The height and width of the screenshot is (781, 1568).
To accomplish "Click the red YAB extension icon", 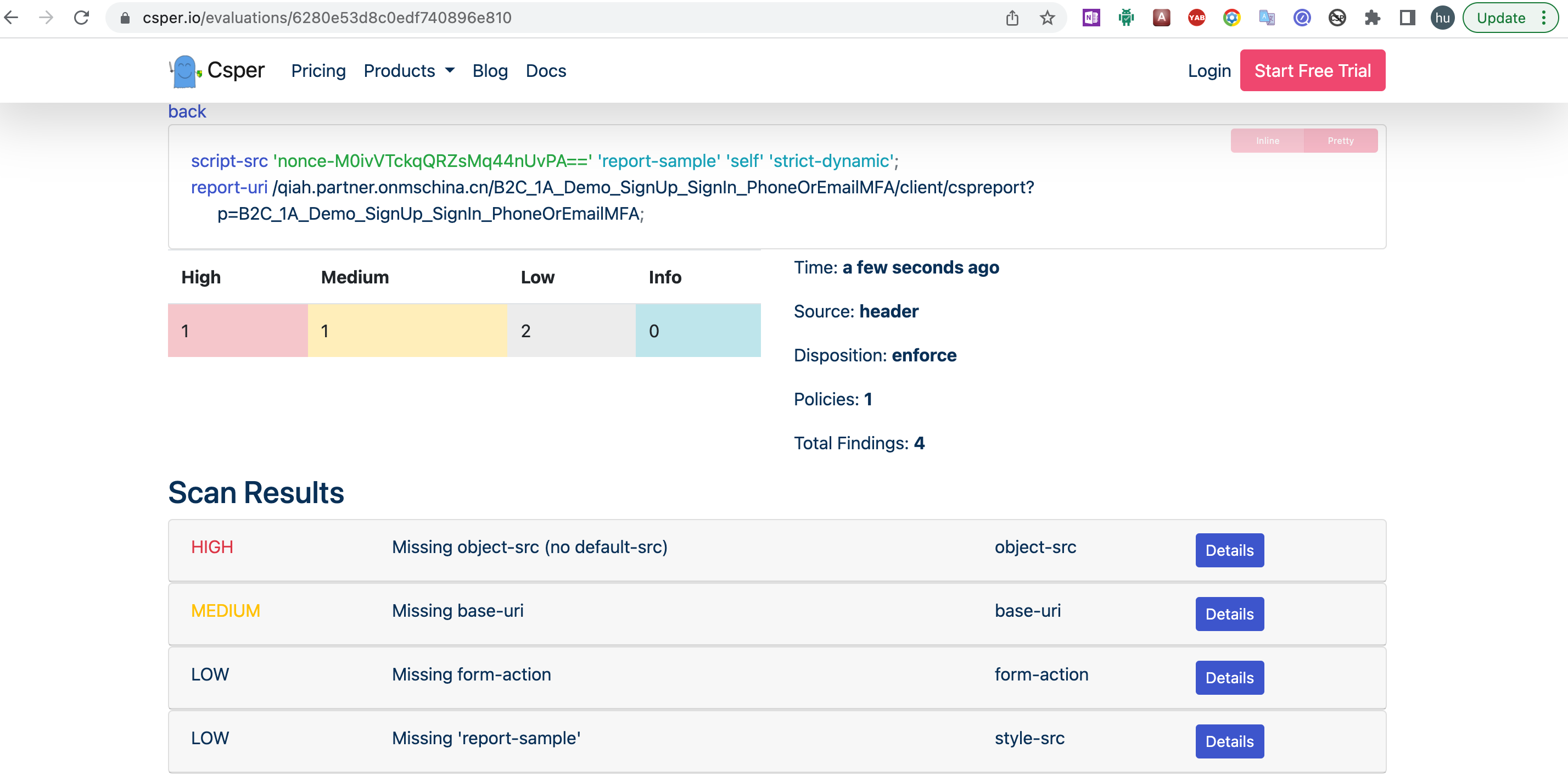I will [x=1197, y=18].
